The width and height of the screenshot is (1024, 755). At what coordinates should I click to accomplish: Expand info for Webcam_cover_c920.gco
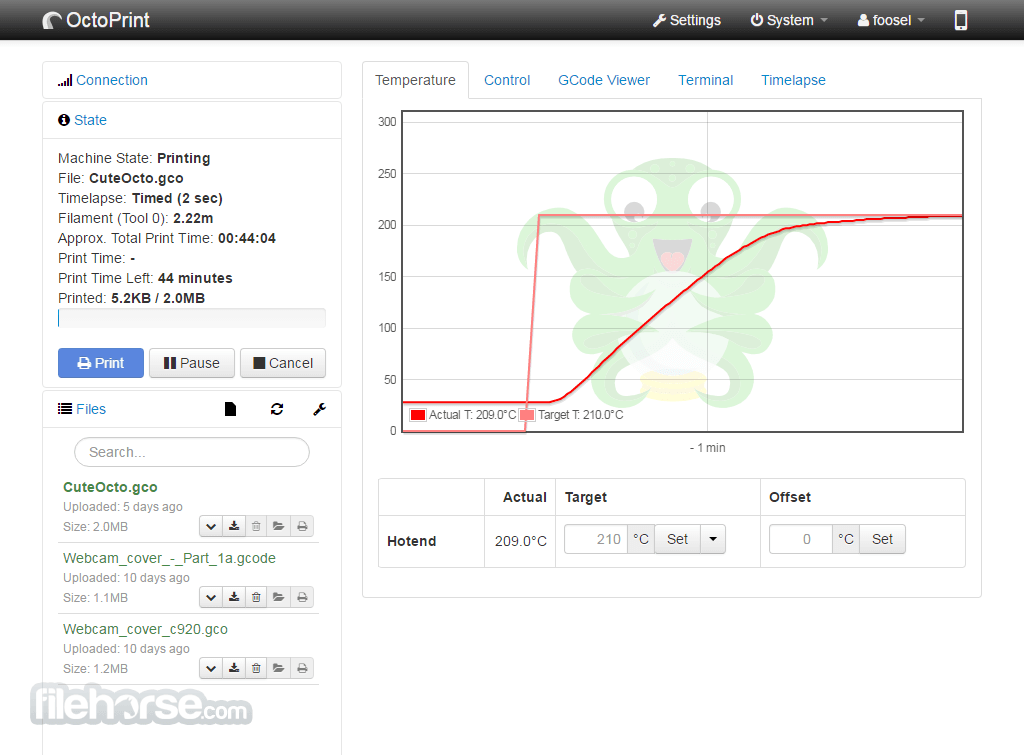tap(211, 668)
